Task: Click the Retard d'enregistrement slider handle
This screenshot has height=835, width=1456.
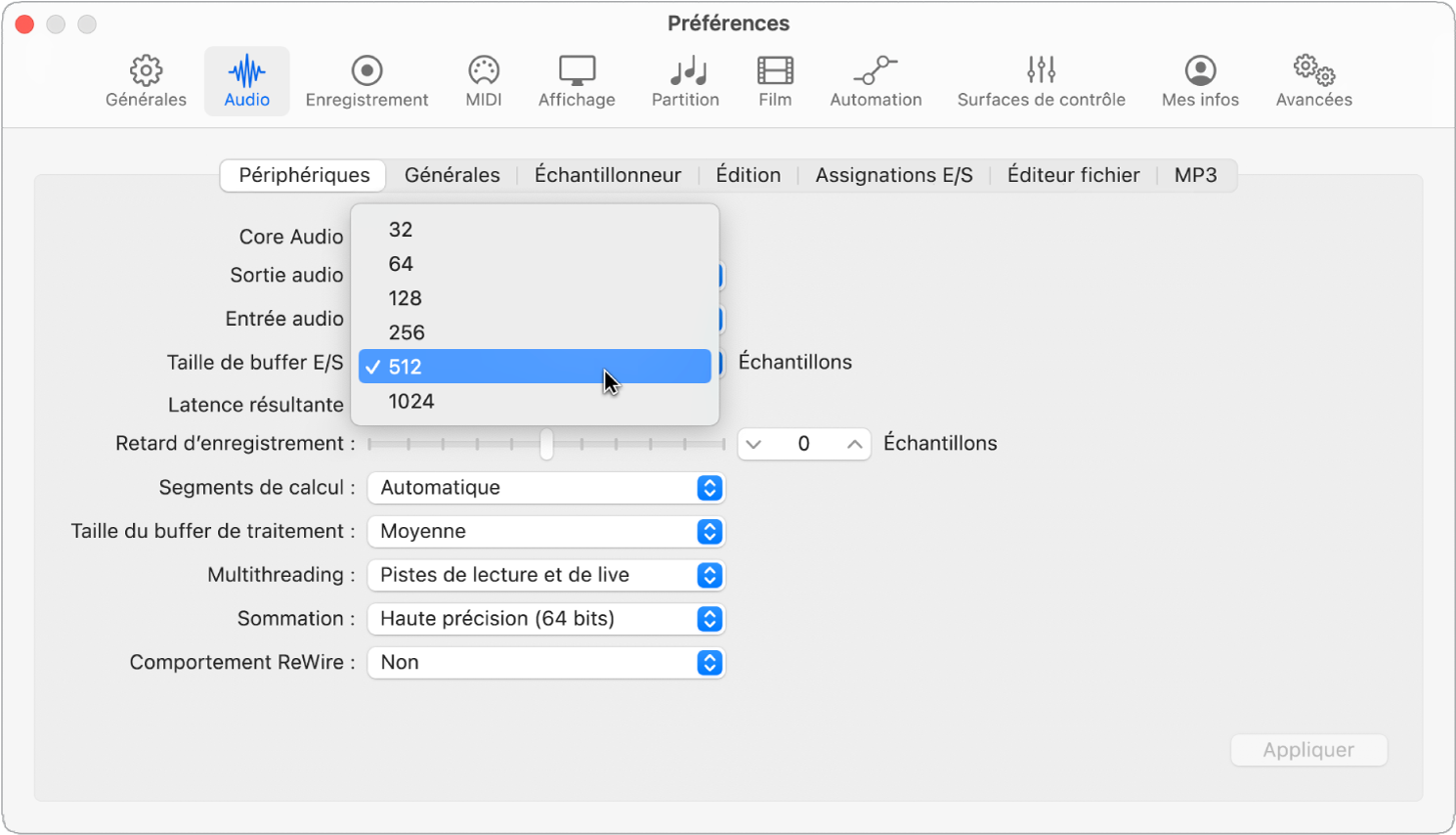Action: [546, 444]
